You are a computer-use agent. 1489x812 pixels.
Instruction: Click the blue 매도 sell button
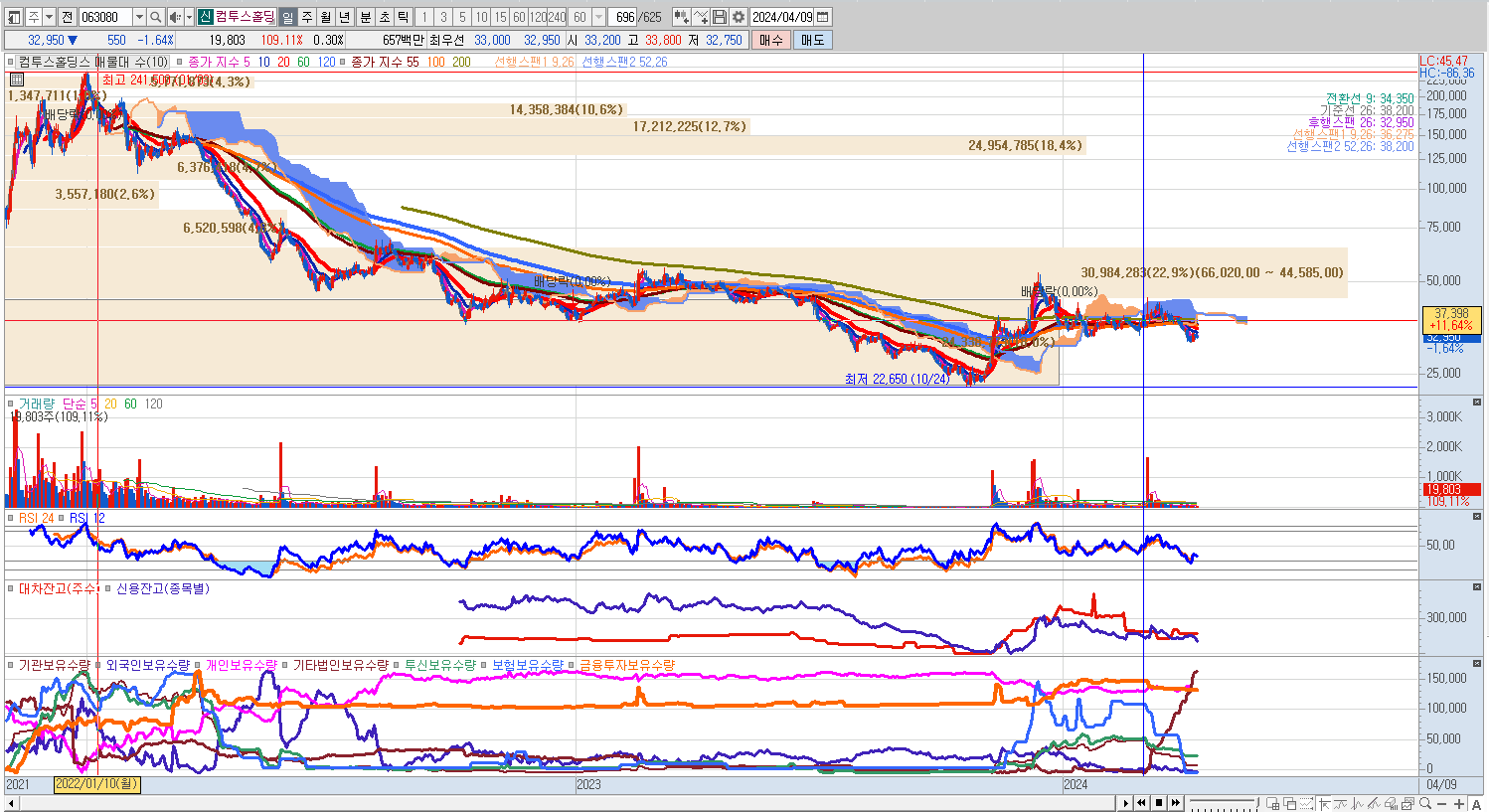pyautogui.click(x=812, y=40)
